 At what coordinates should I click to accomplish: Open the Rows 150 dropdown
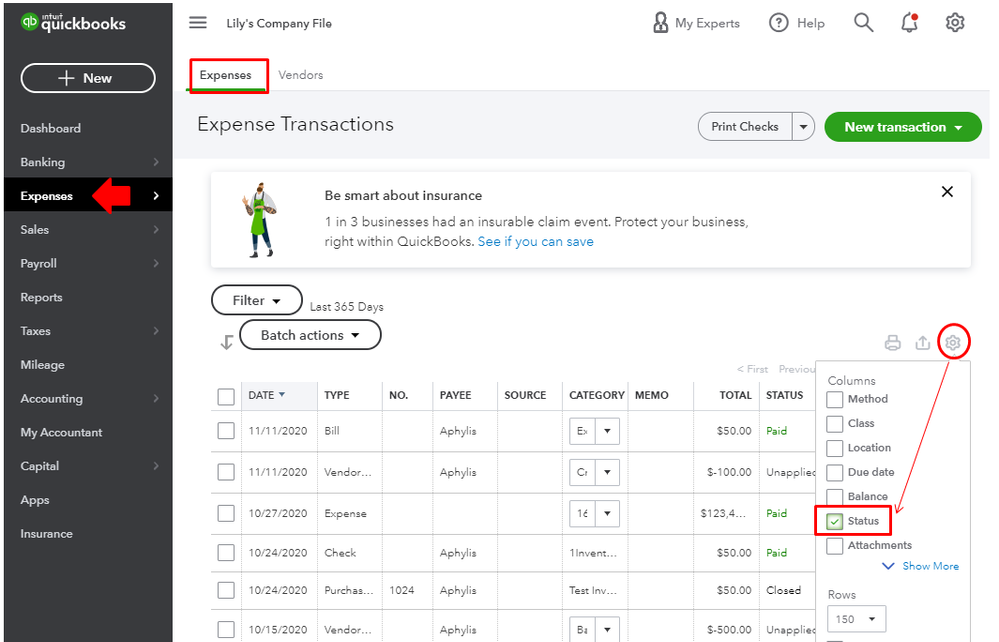(856, 619)
